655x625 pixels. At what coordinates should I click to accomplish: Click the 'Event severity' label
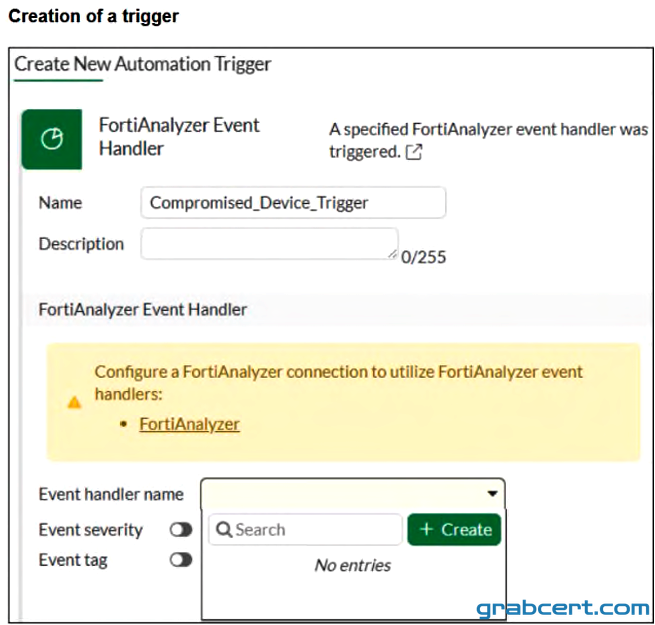point(91,530)
